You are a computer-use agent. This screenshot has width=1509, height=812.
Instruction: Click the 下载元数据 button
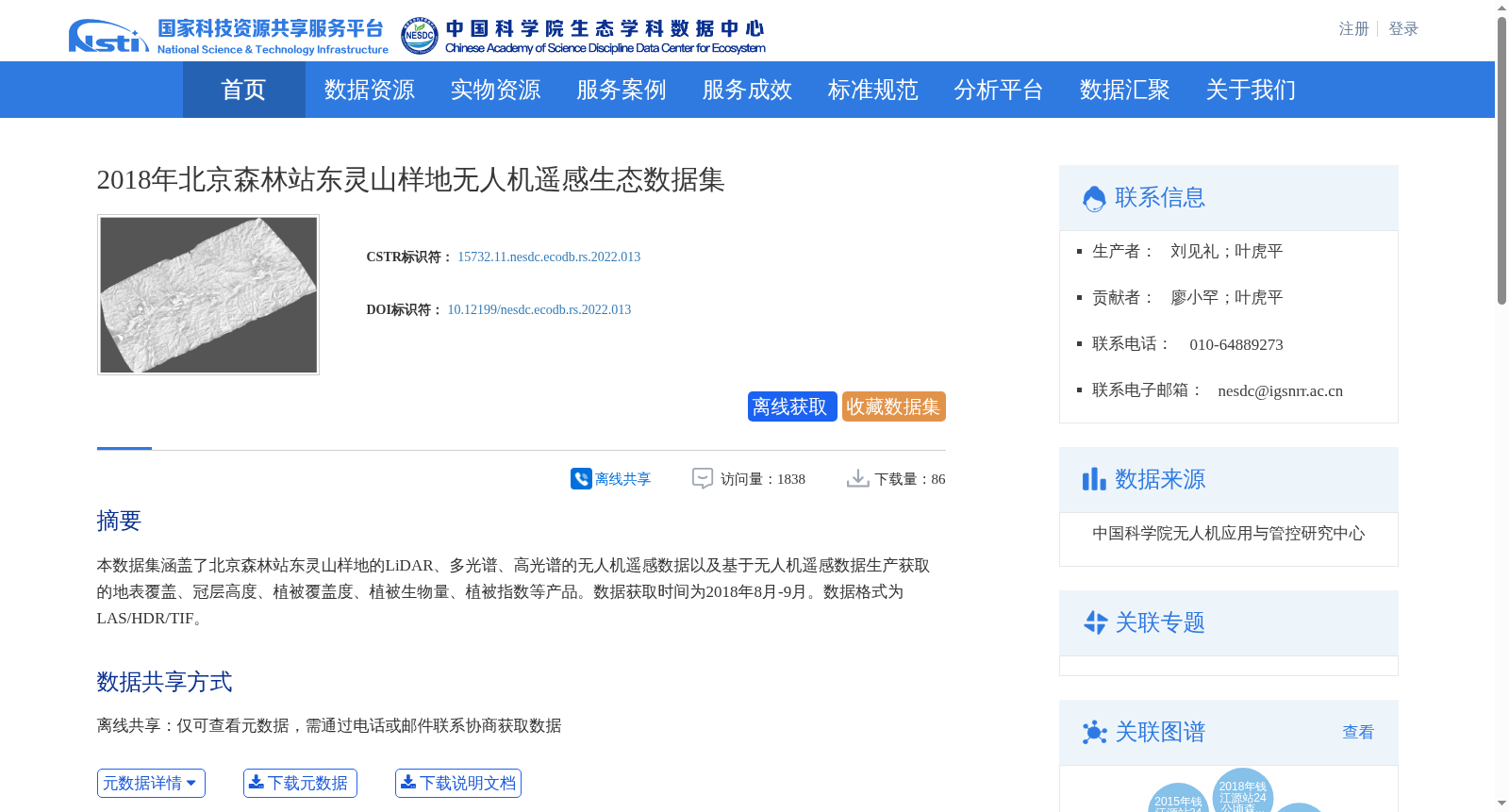click(x=300, y=783)
